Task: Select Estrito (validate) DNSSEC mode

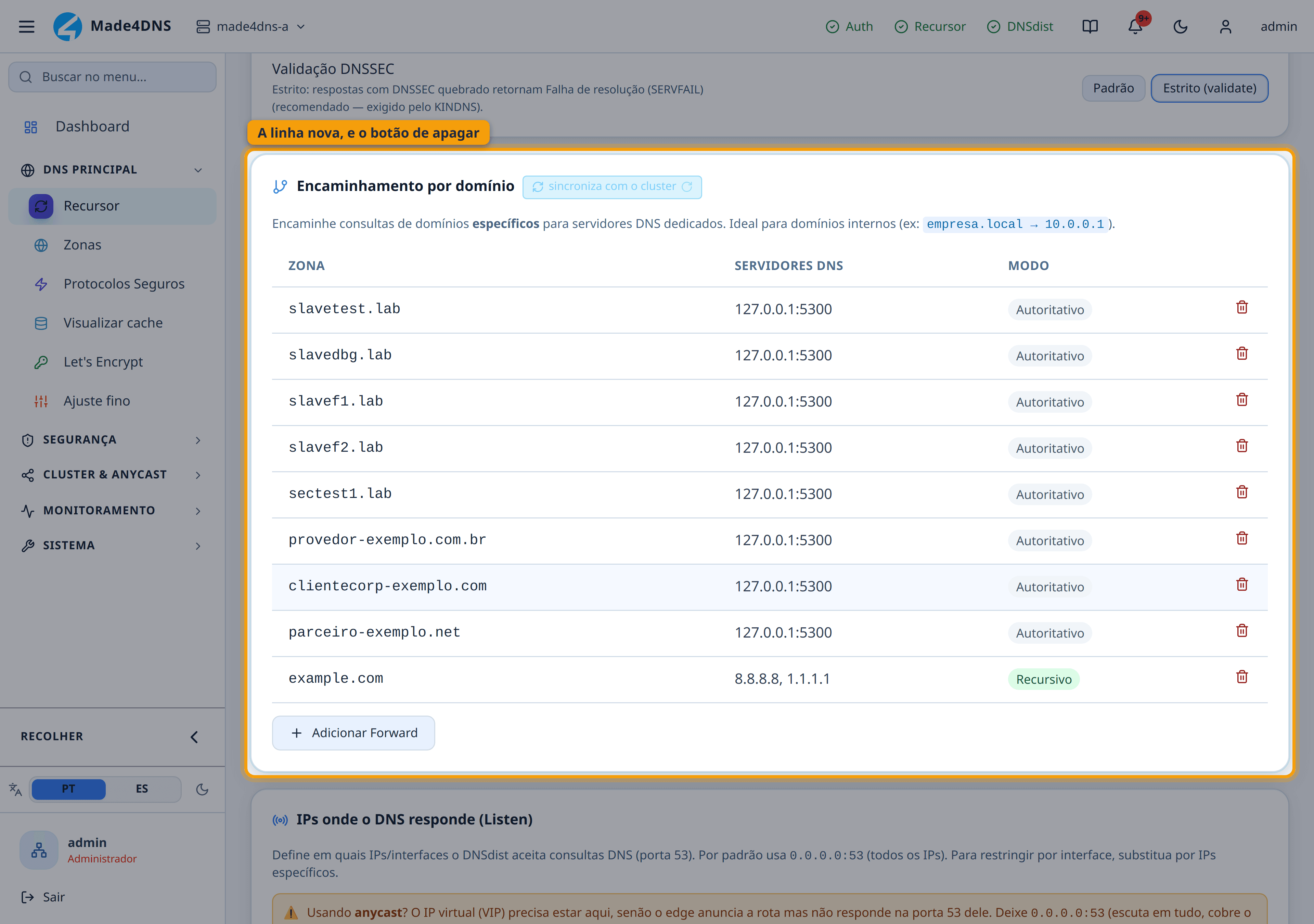Action: pyautogui.click(x=1209, y=88)
